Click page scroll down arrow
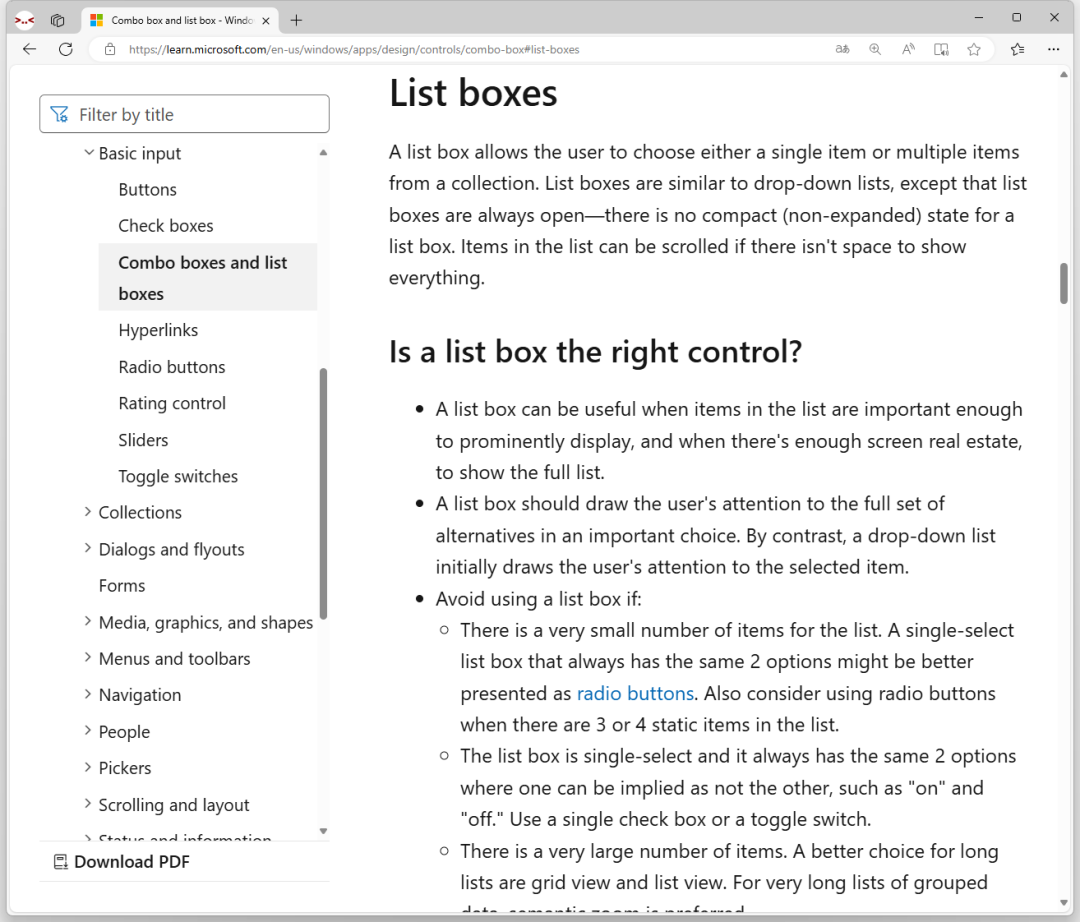The image size is (1080, 922). (x=1063, y=903)
